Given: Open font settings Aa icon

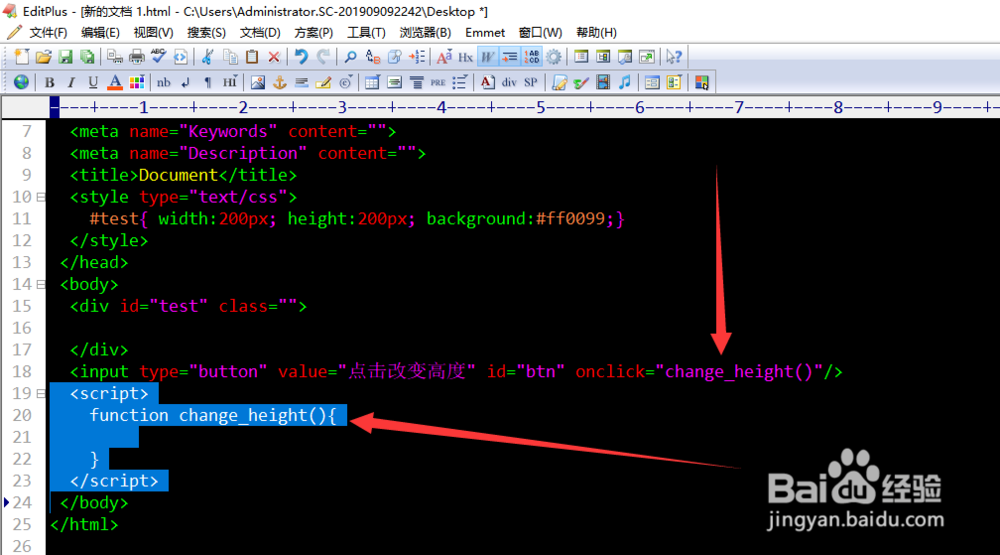Looking at the screenshot, I should pyautogui.click(x=444, y=57).
